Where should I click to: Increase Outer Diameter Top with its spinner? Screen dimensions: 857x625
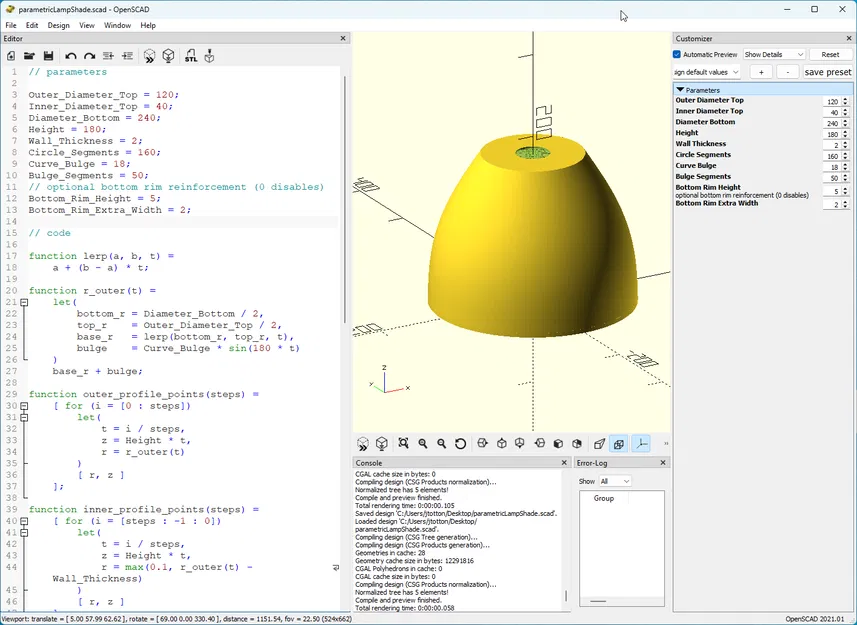point(846,98)
